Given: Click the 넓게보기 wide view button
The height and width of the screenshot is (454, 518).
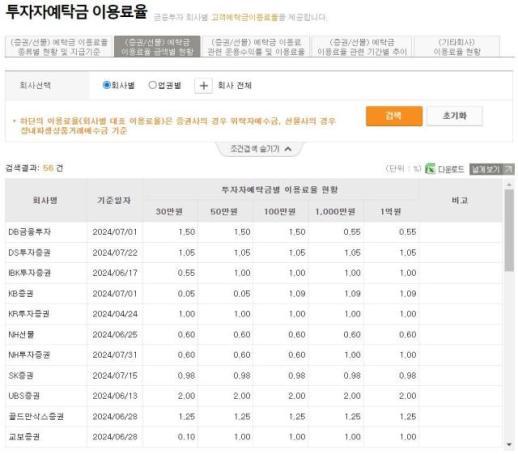Looking at the screenshot, I should (492, 169).
